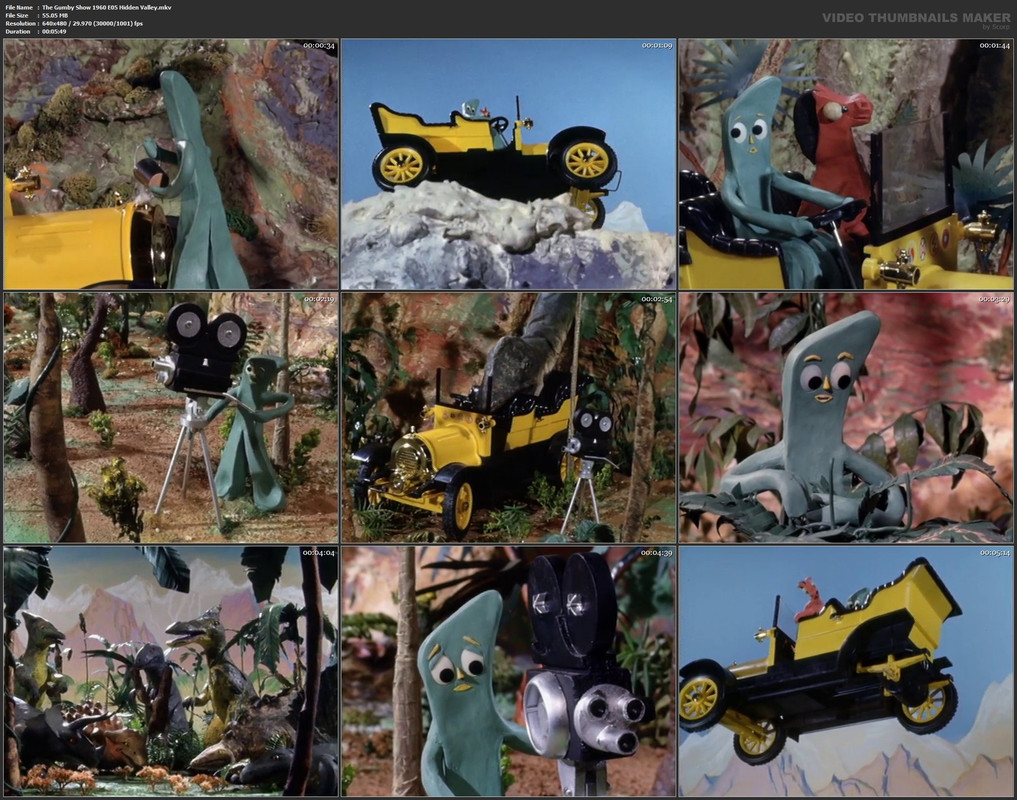The width and height of the screenshot is (1017, 800).
Task: Open the thumbnail of Gumby driving with Pokey
Action: [x=846, y=164]
